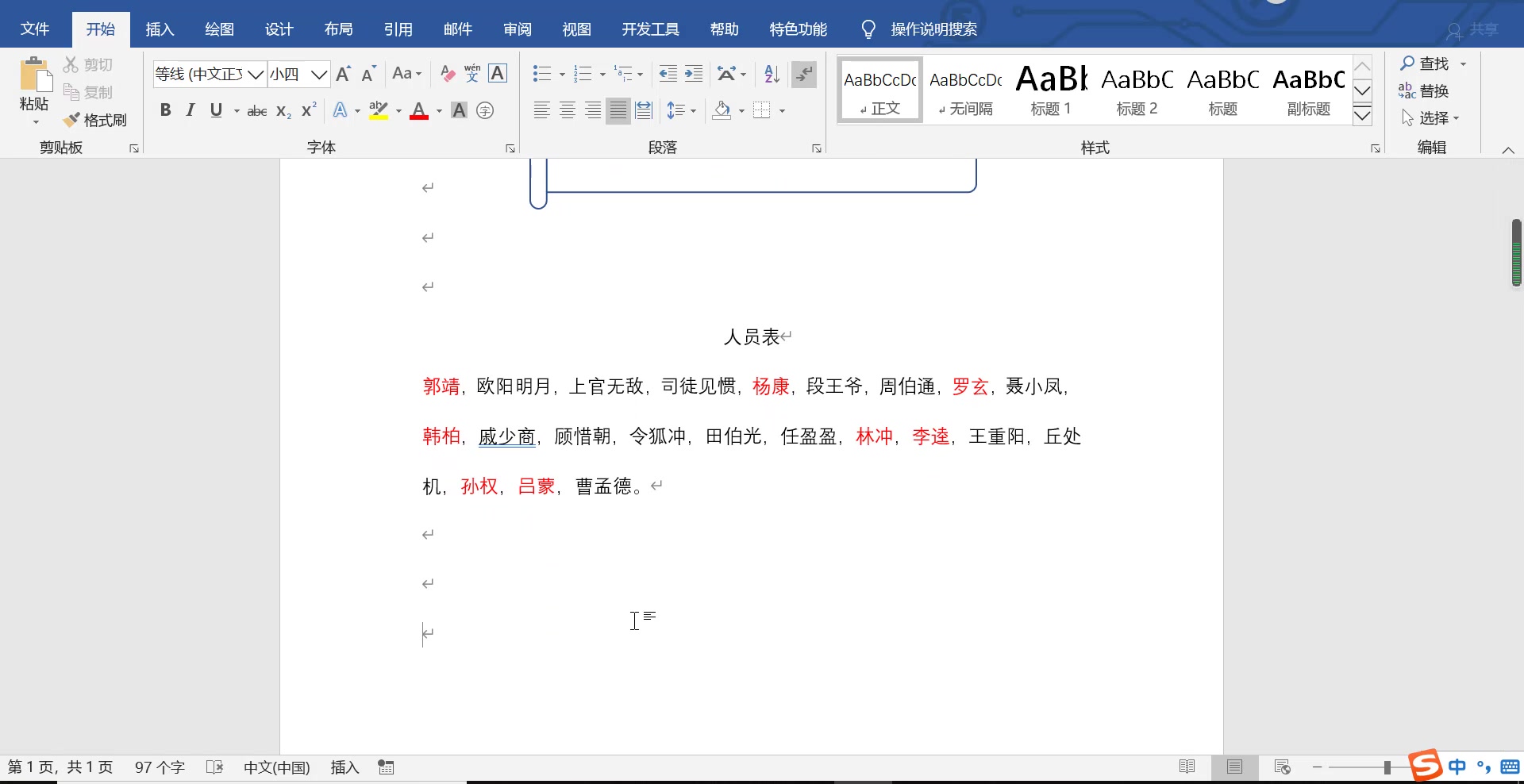Open the font name dropdown
The image size is (1524, 784).
(256, 75)
